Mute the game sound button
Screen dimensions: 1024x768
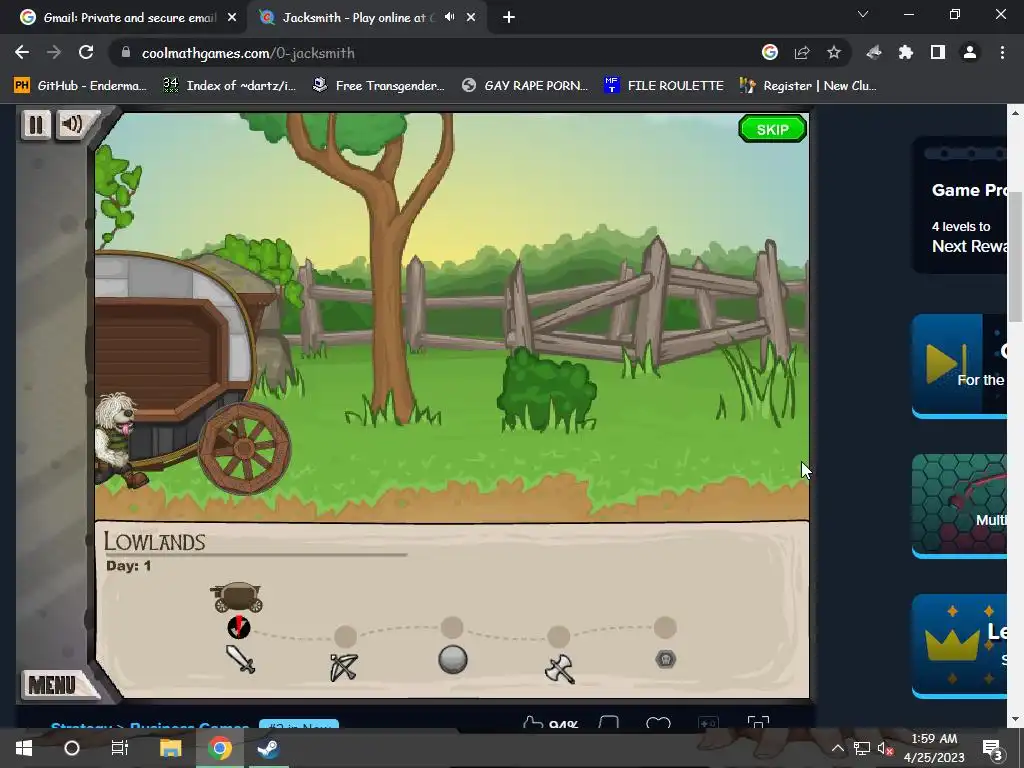73,124
